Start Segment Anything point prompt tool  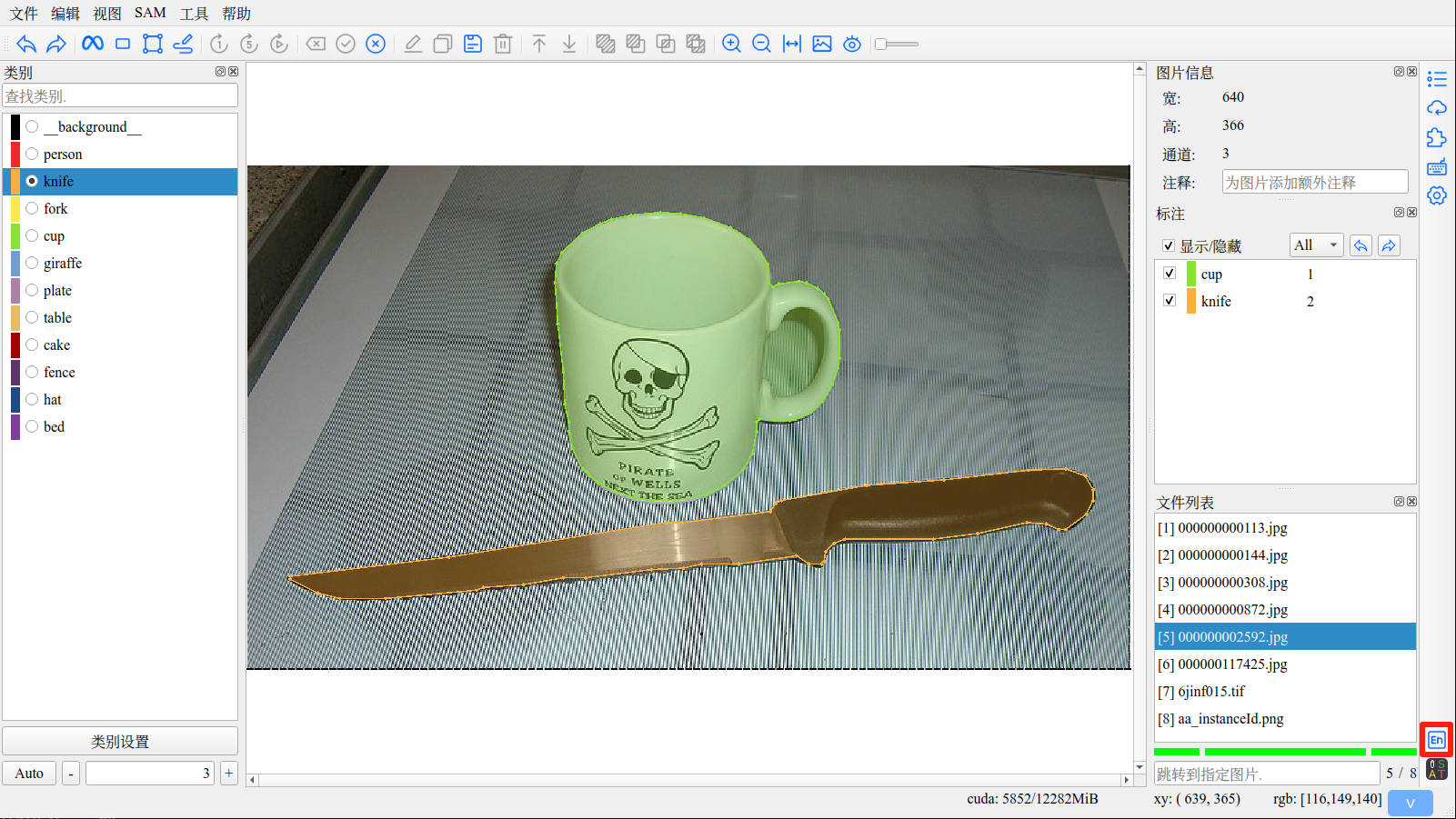[x=93, y=44]
